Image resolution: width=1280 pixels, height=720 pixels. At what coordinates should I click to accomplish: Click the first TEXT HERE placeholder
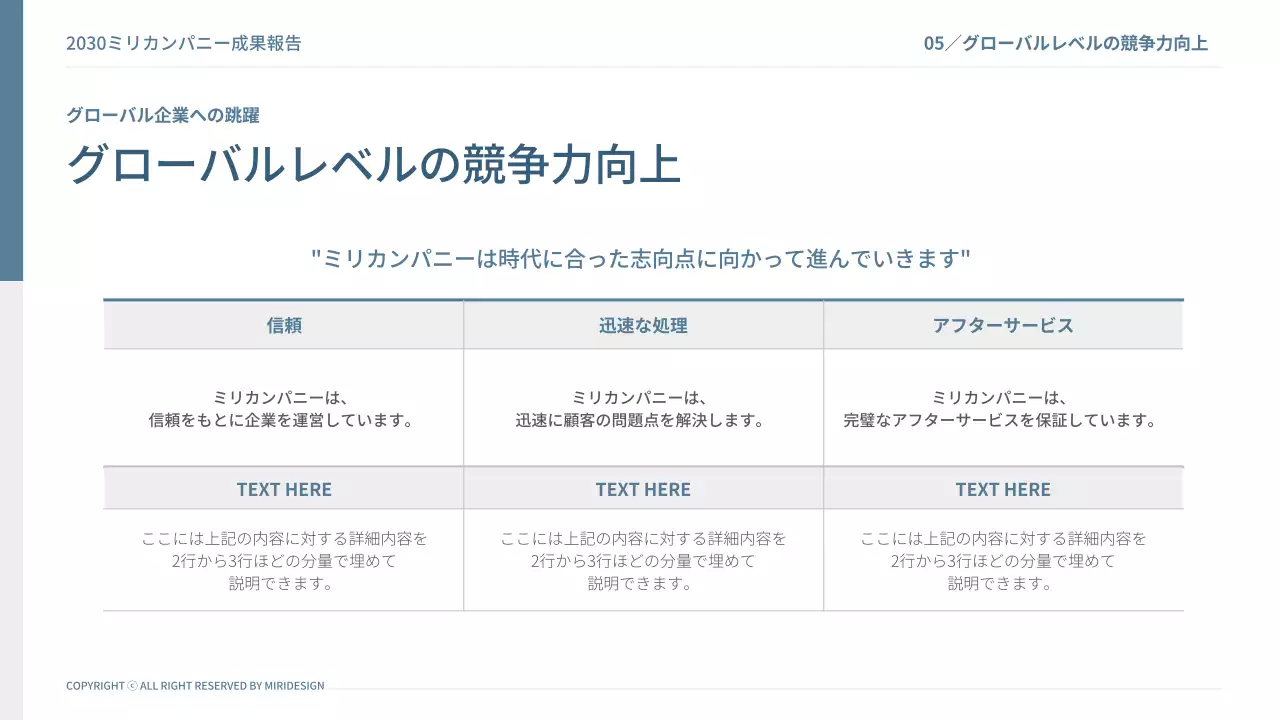point(283,489)
